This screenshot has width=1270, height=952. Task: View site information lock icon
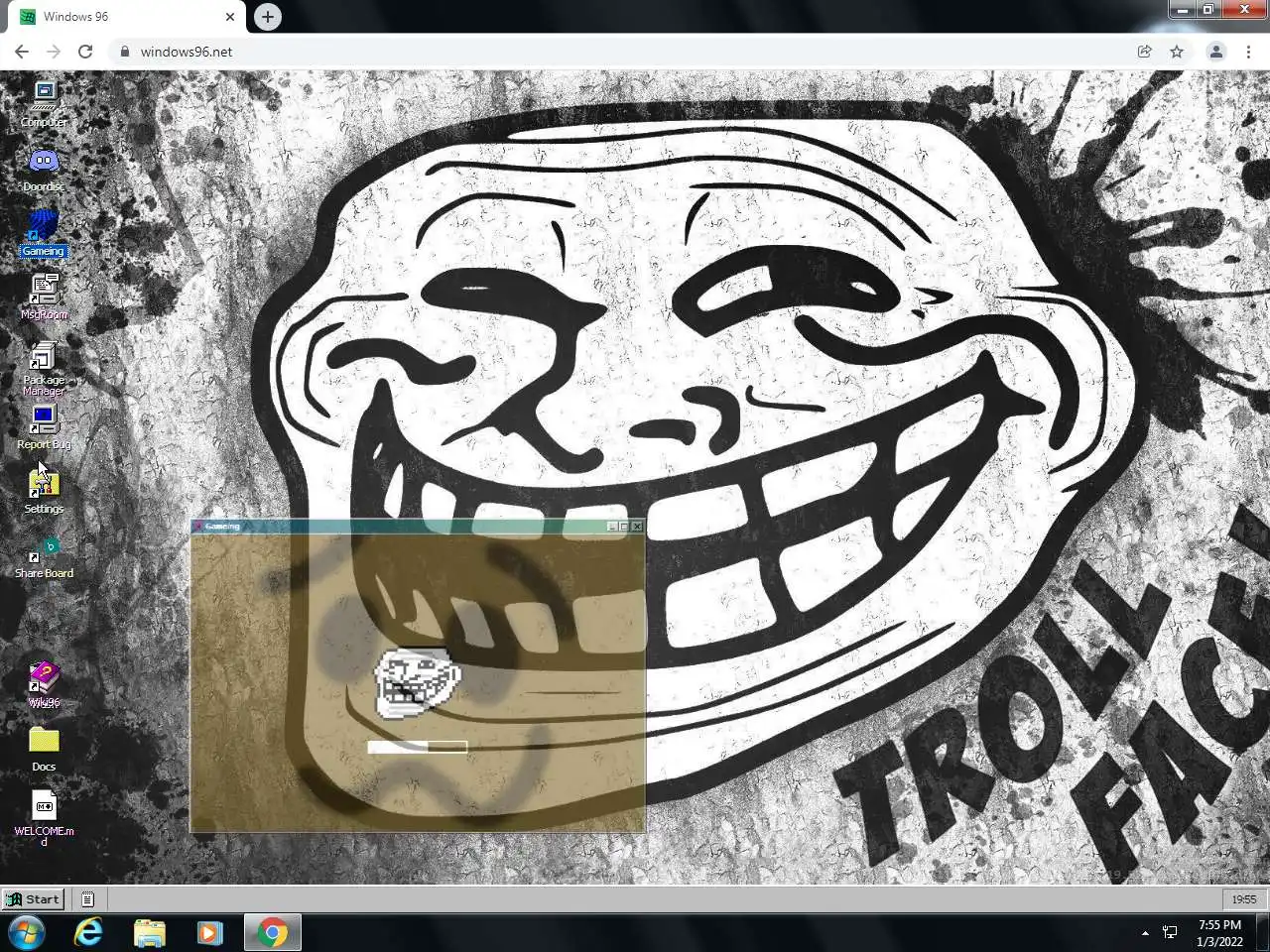click(125, 52)
